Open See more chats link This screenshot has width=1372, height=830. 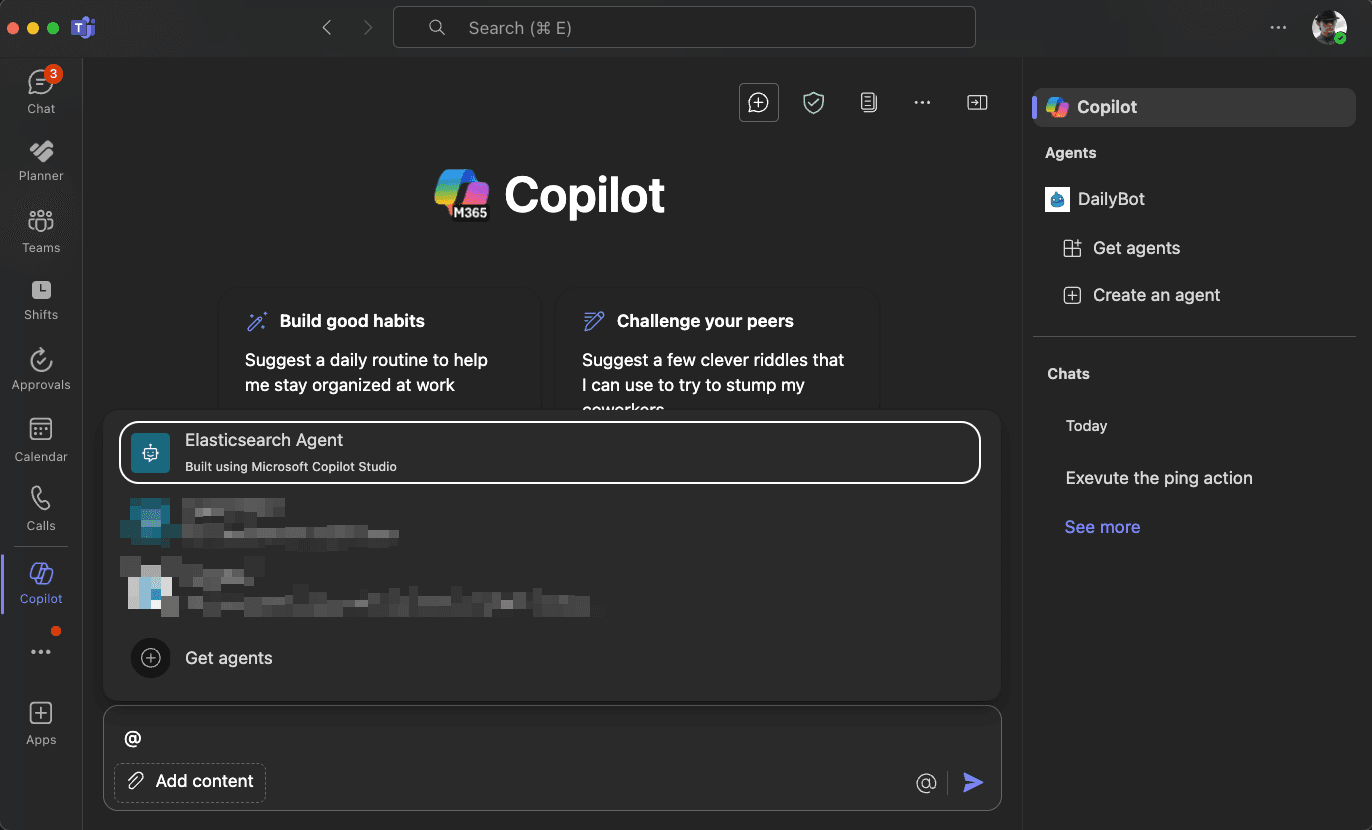[1102, 527]
